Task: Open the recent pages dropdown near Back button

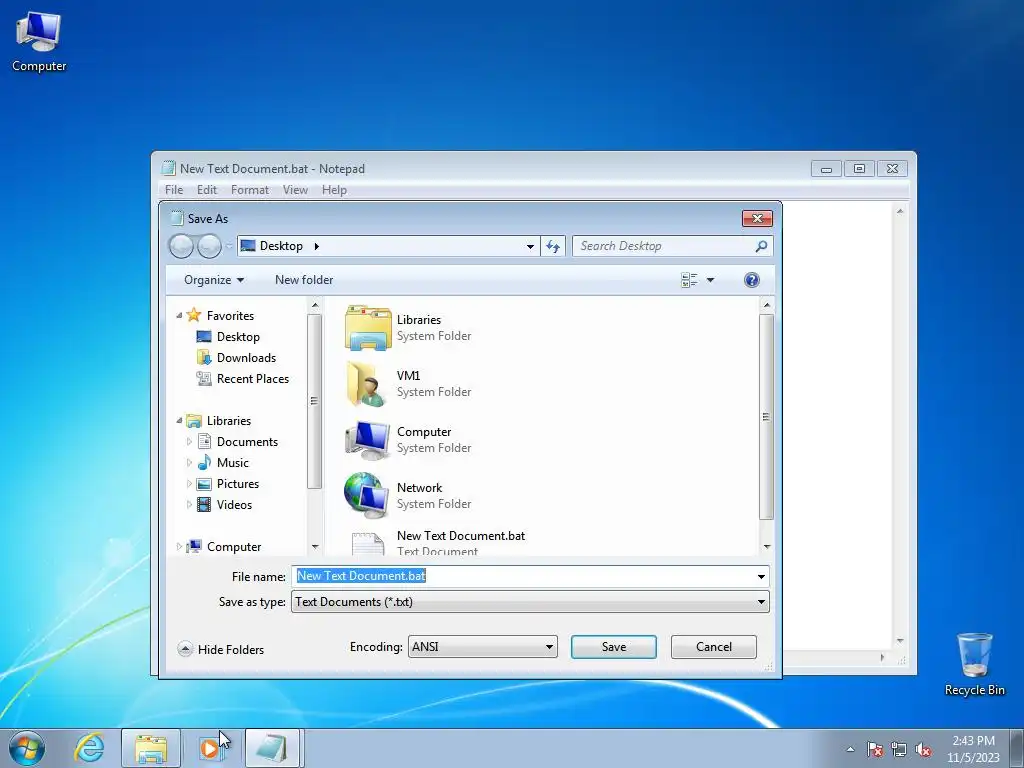Action: [229, 246]
